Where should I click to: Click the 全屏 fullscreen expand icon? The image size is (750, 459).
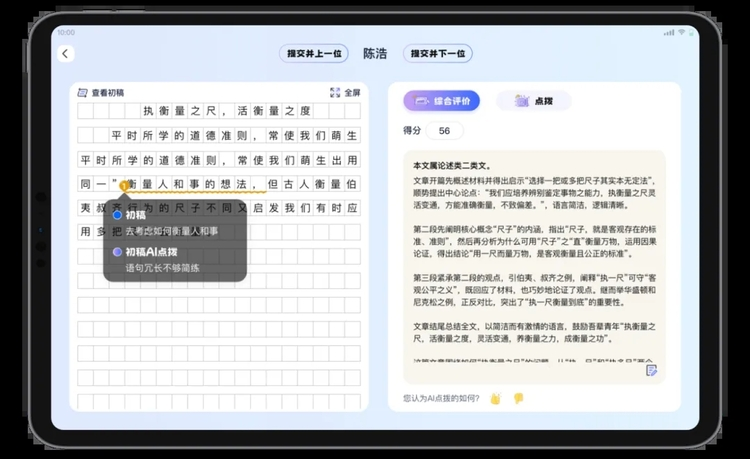coord(336,93)
